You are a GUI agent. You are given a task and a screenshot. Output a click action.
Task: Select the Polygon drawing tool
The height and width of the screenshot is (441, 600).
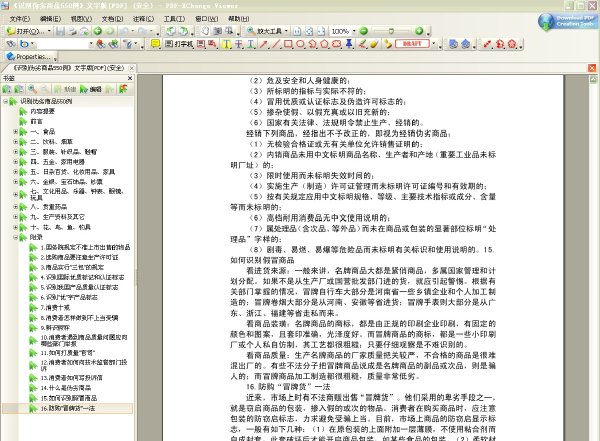(324, 44)
